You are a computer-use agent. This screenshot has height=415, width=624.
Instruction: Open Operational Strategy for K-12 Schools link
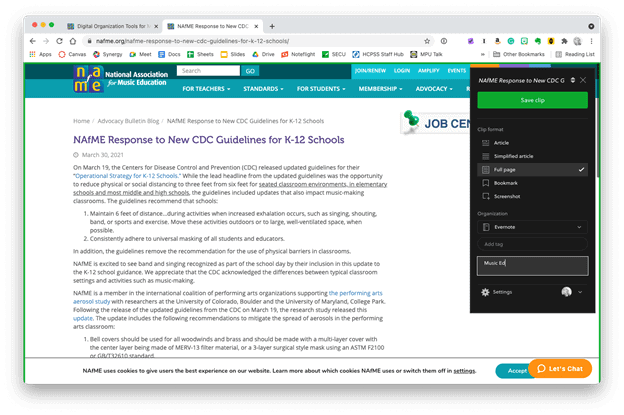pos(127,176)
